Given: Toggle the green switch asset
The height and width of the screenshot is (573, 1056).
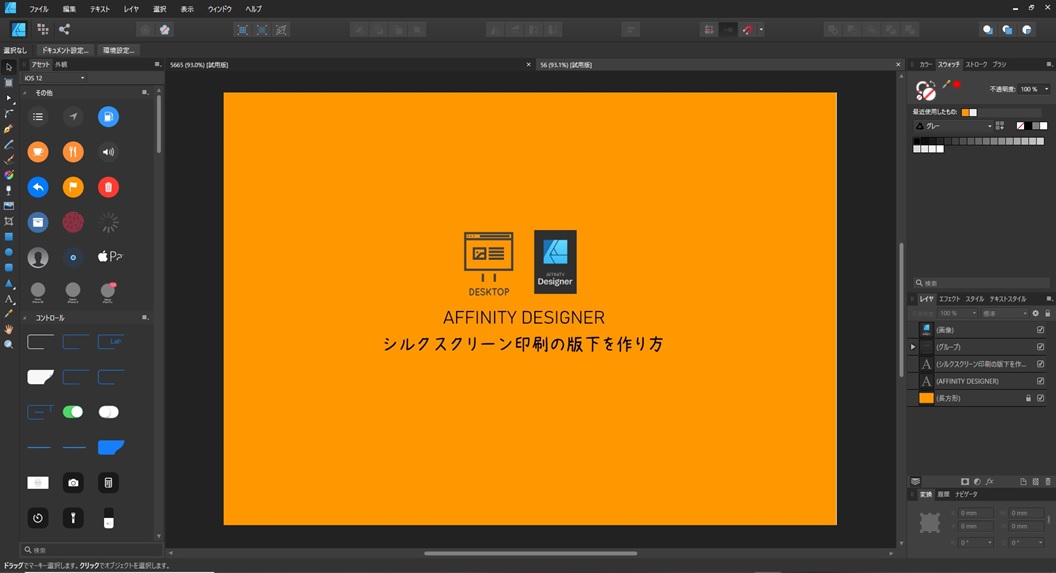Looking at the screenshot, I should (73, 411).
